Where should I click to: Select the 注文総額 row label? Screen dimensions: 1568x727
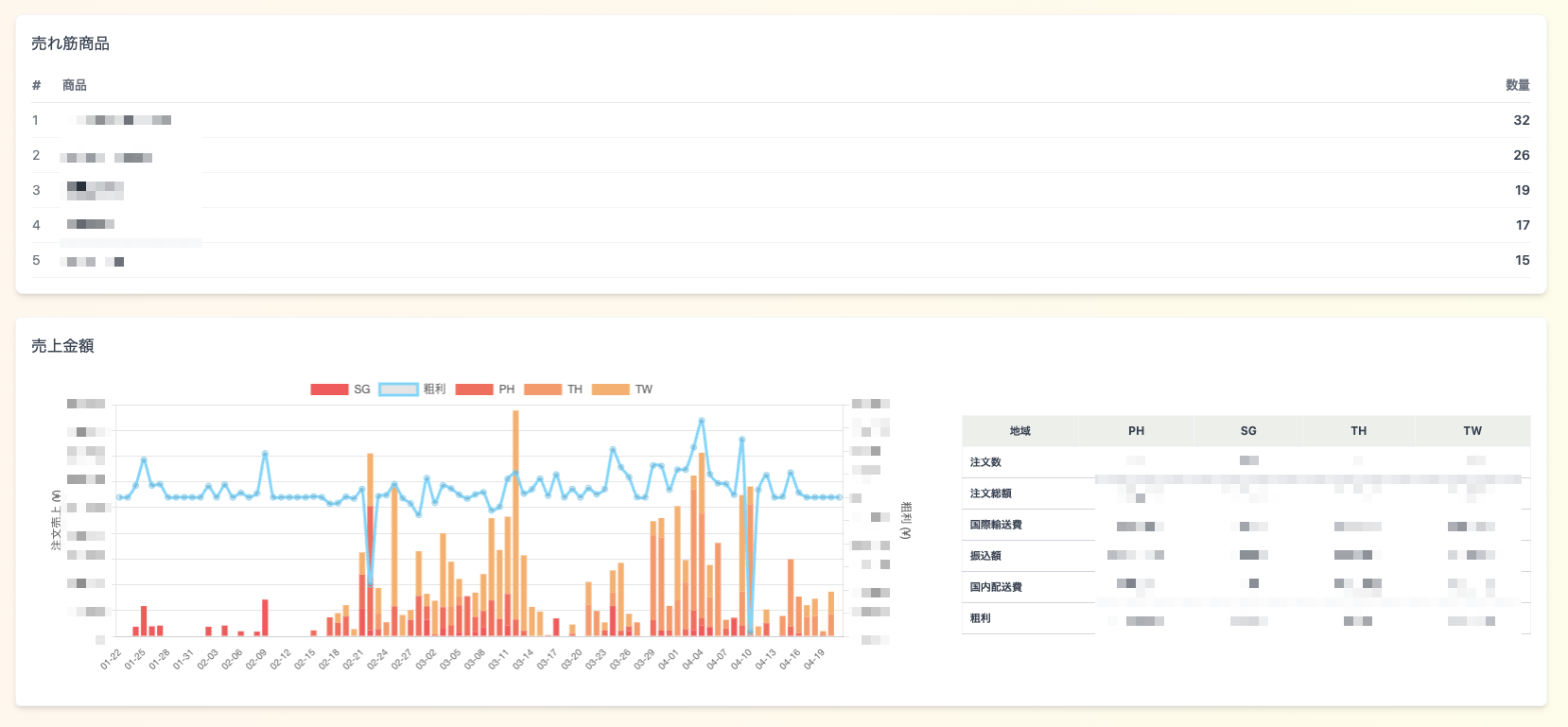click(990, 493)
